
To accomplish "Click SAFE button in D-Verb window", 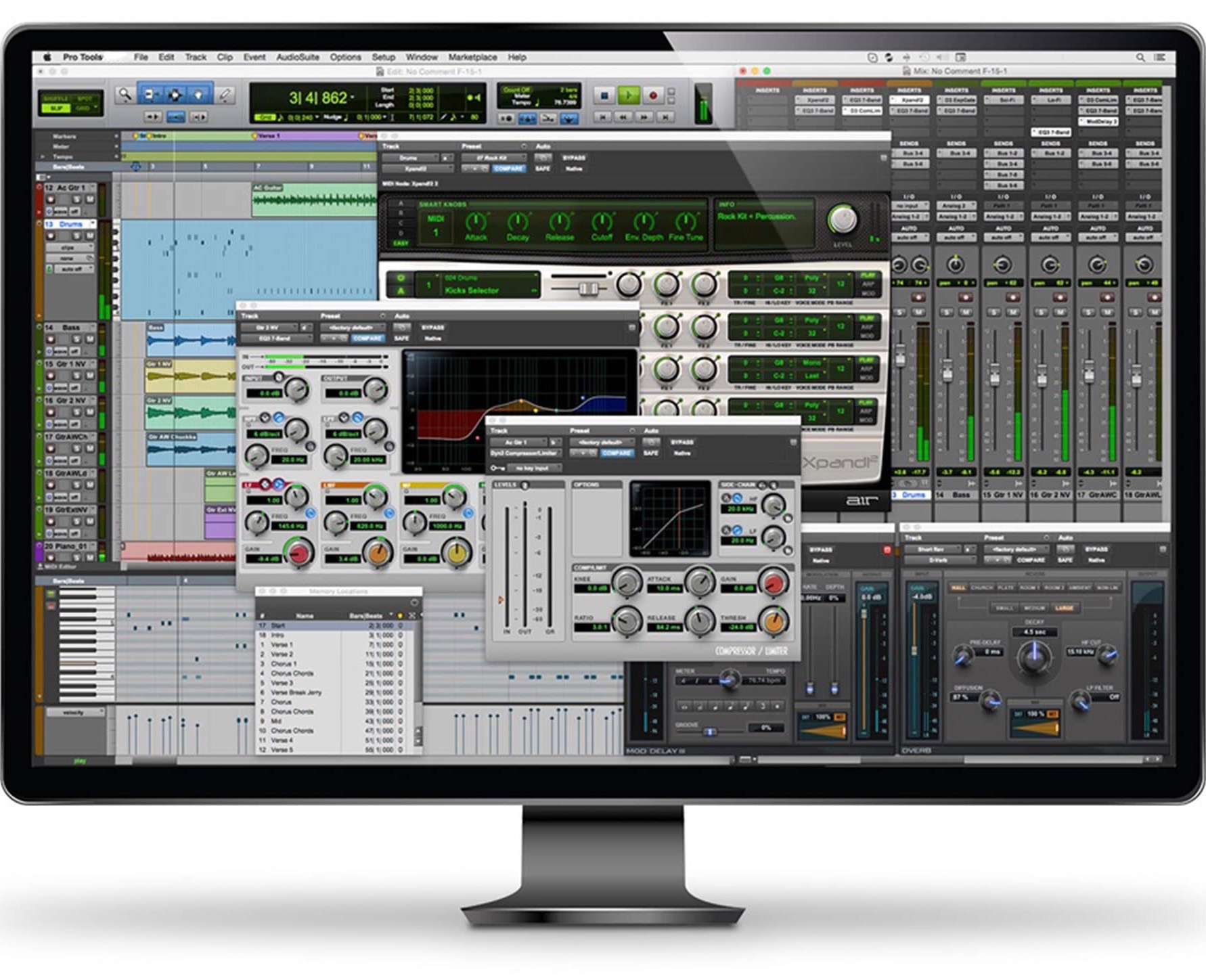I will [x=1065, y=560].
